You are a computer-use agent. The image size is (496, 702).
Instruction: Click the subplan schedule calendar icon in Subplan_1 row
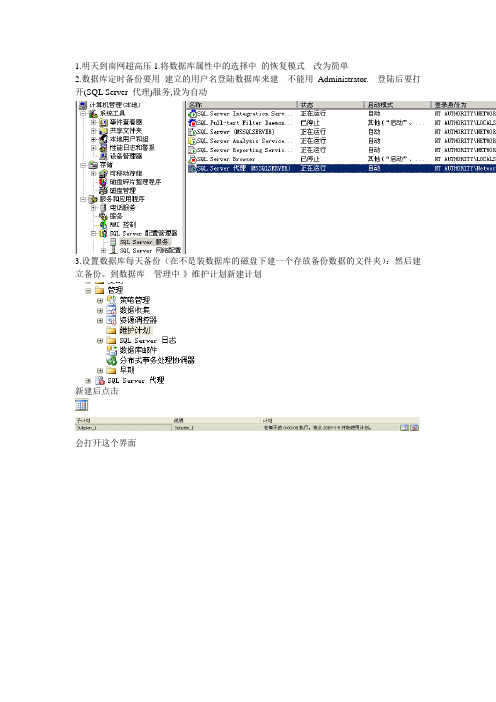(405, 428)
